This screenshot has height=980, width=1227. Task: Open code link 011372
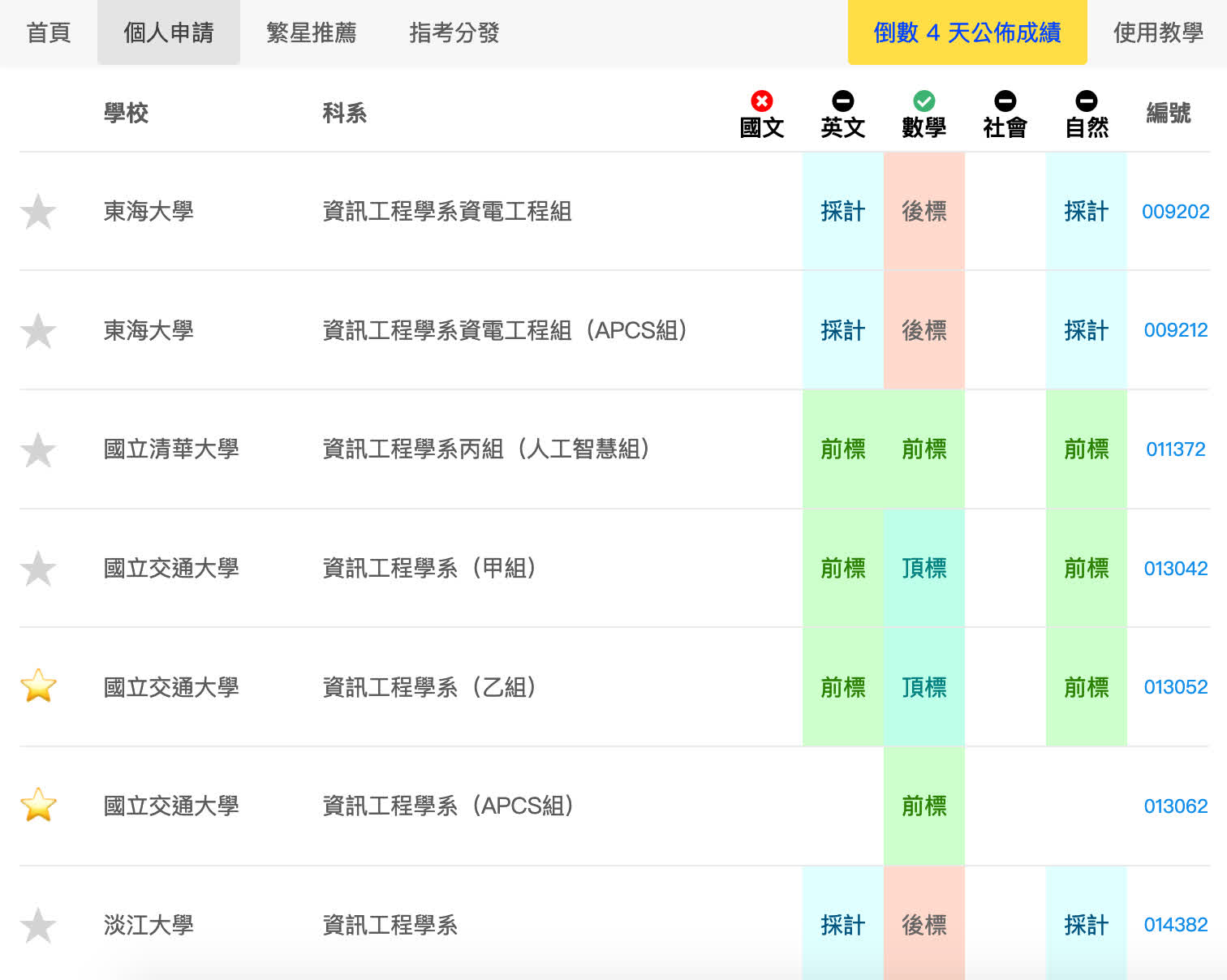tap(1175, 449)
